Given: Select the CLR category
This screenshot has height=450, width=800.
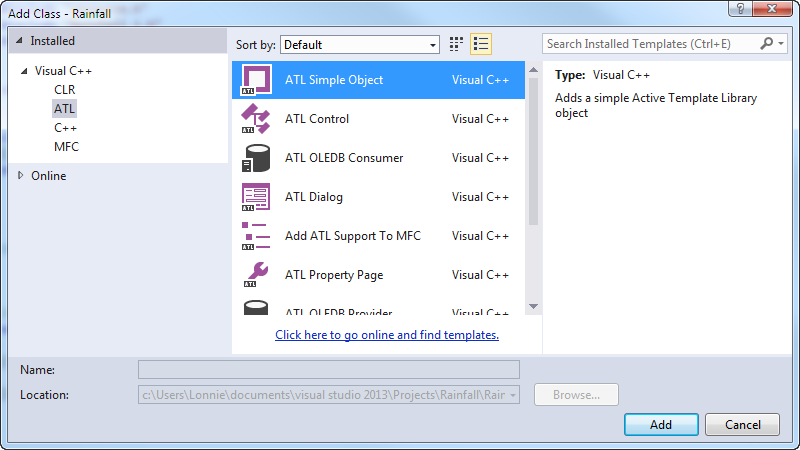Looking at the screenshot, I should (x=65, y=90).
